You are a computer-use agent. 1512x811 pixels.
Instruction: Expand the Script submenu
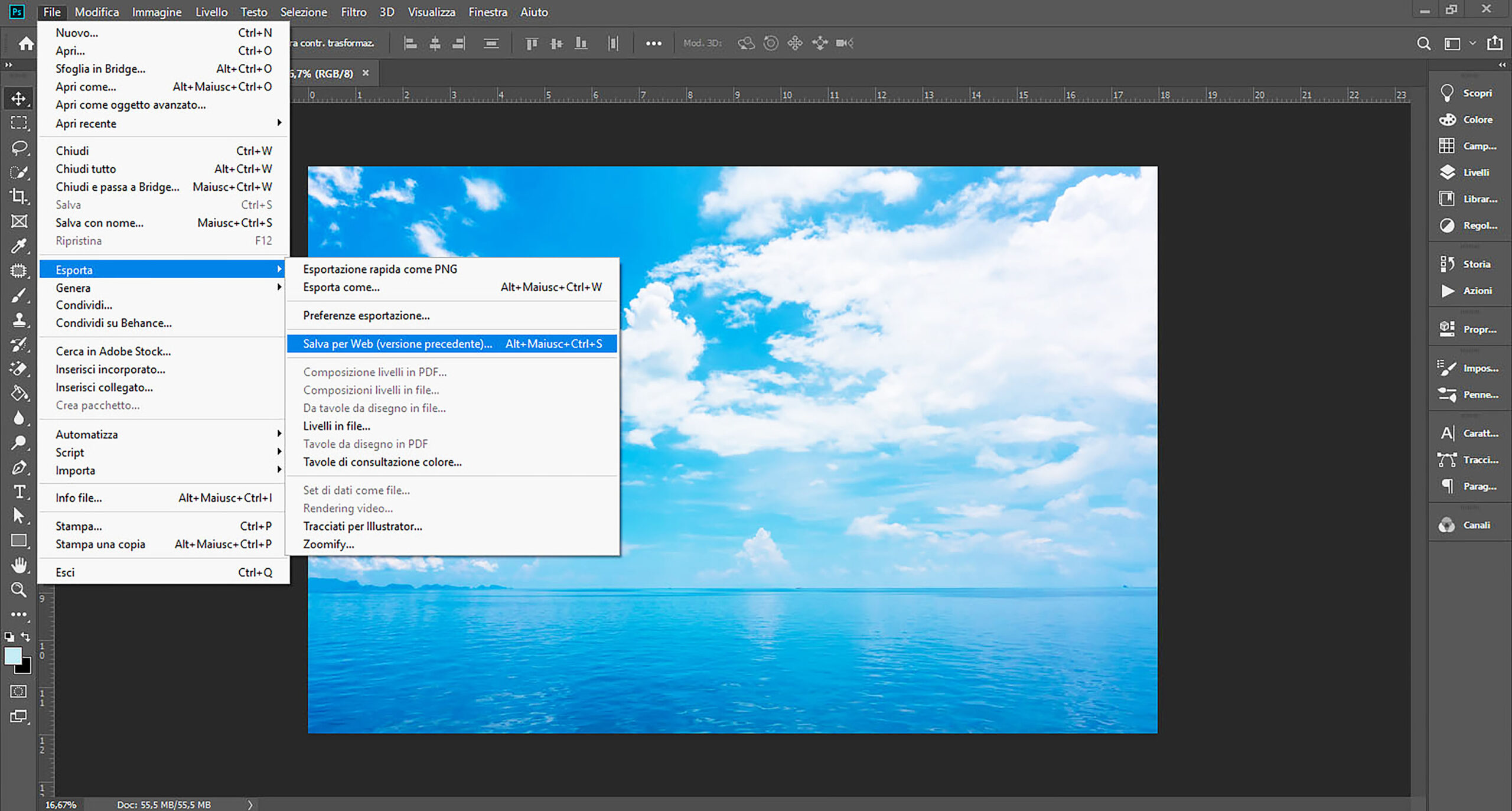pos(164,452)
